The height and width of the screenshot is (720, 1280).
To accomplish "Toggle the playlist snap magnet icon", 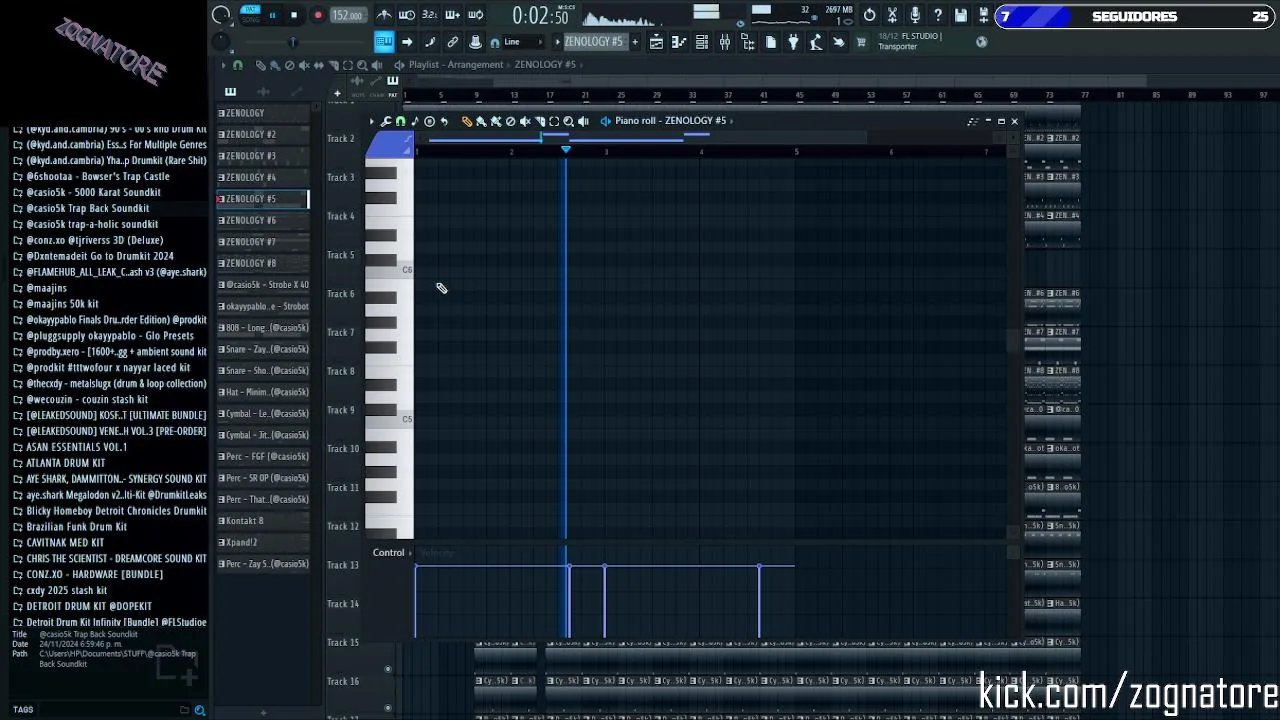I will (x=238, y=65).
